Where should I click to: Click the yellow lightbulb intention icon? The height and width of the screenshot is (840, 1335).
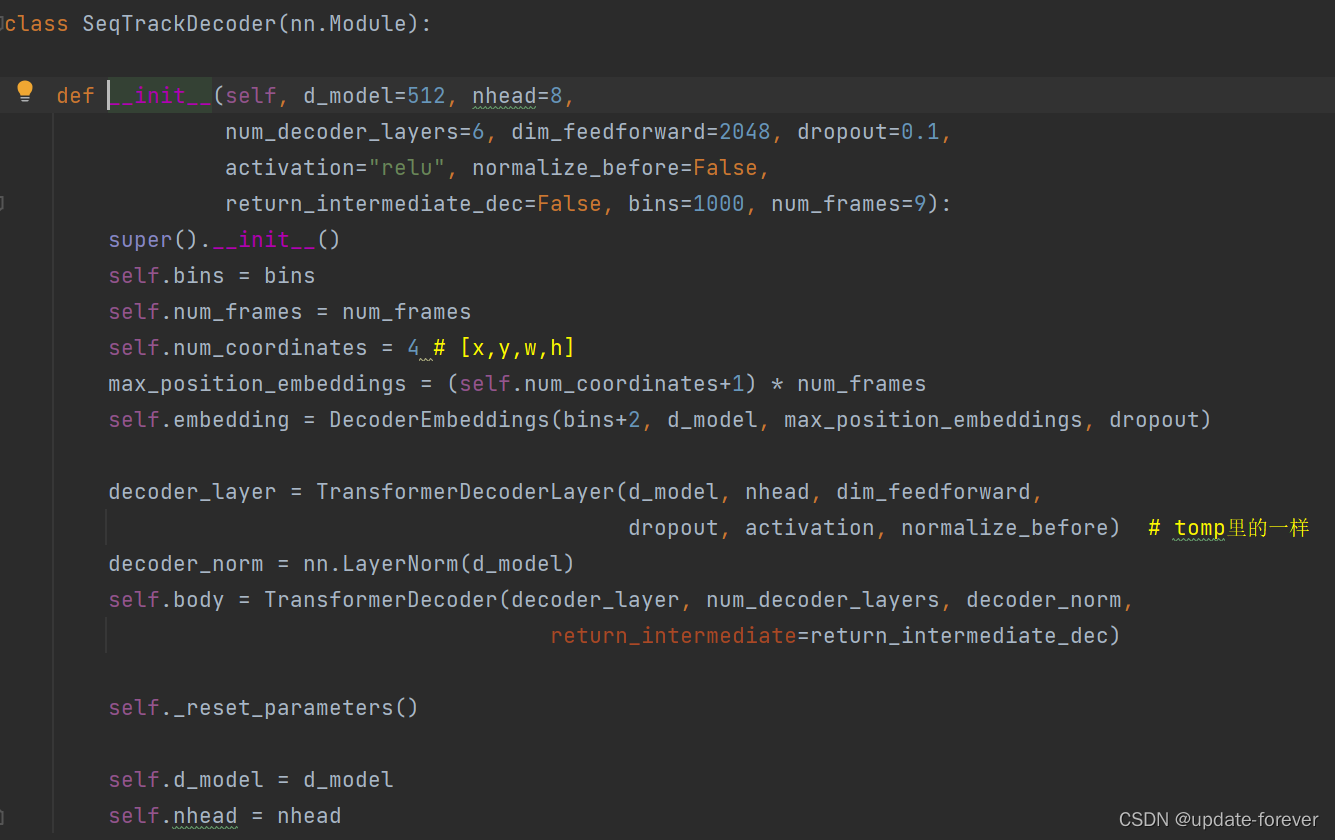[25, 92]
